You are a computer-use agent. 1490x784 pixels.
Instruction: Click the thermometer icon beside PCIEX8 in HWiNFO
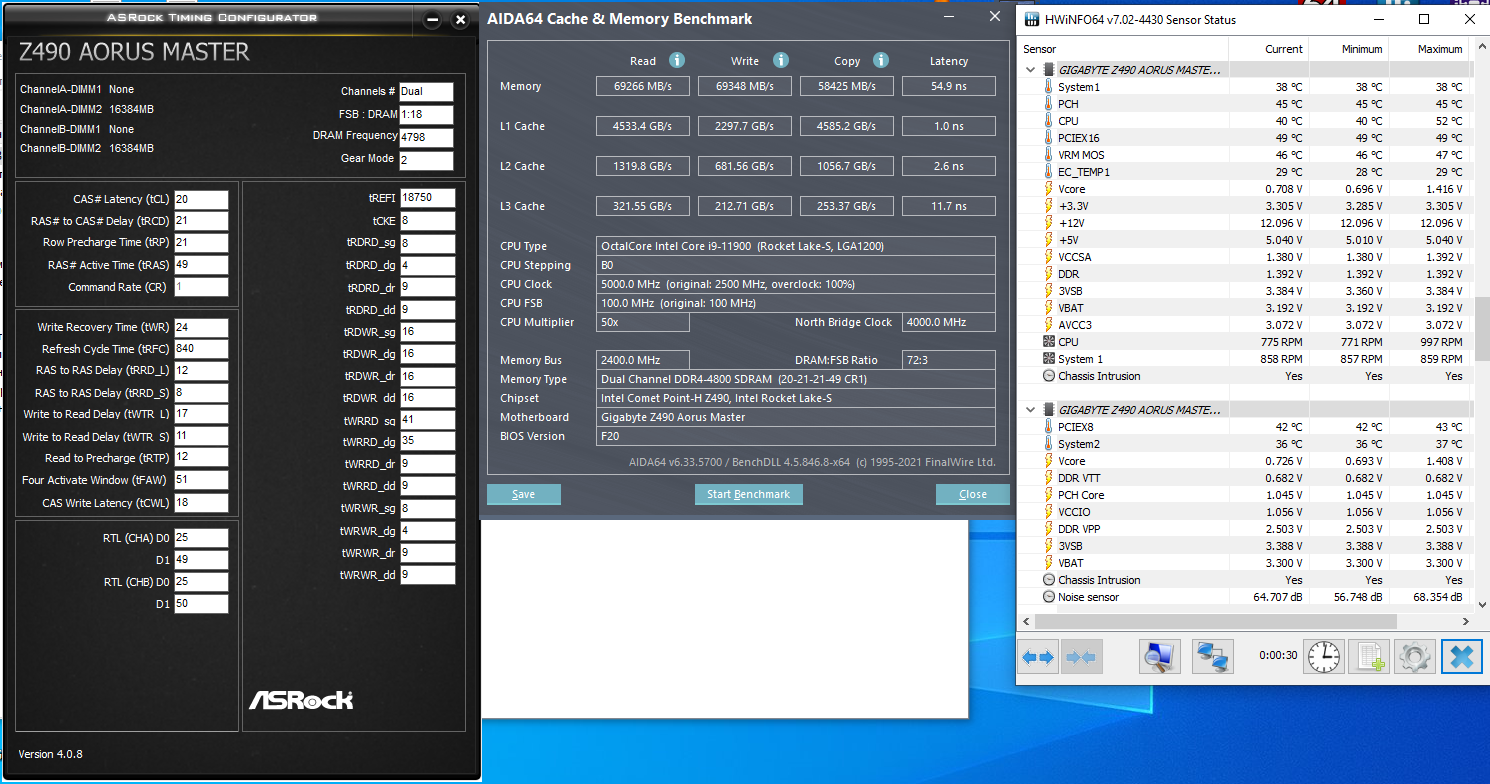pyautogui.click(x=1049, y=427)
